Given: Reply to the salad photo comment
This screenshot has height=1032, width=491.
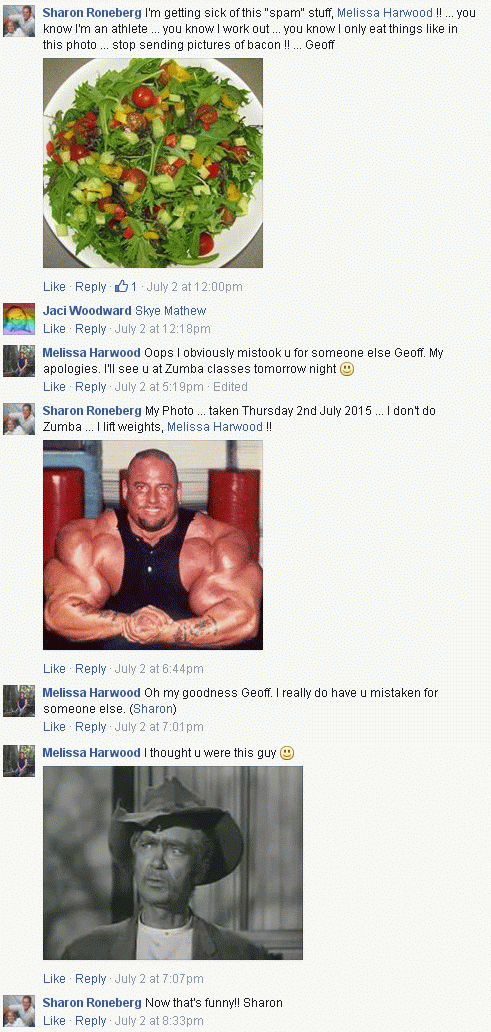Looking at the screenshot, I should click(91, 286).
